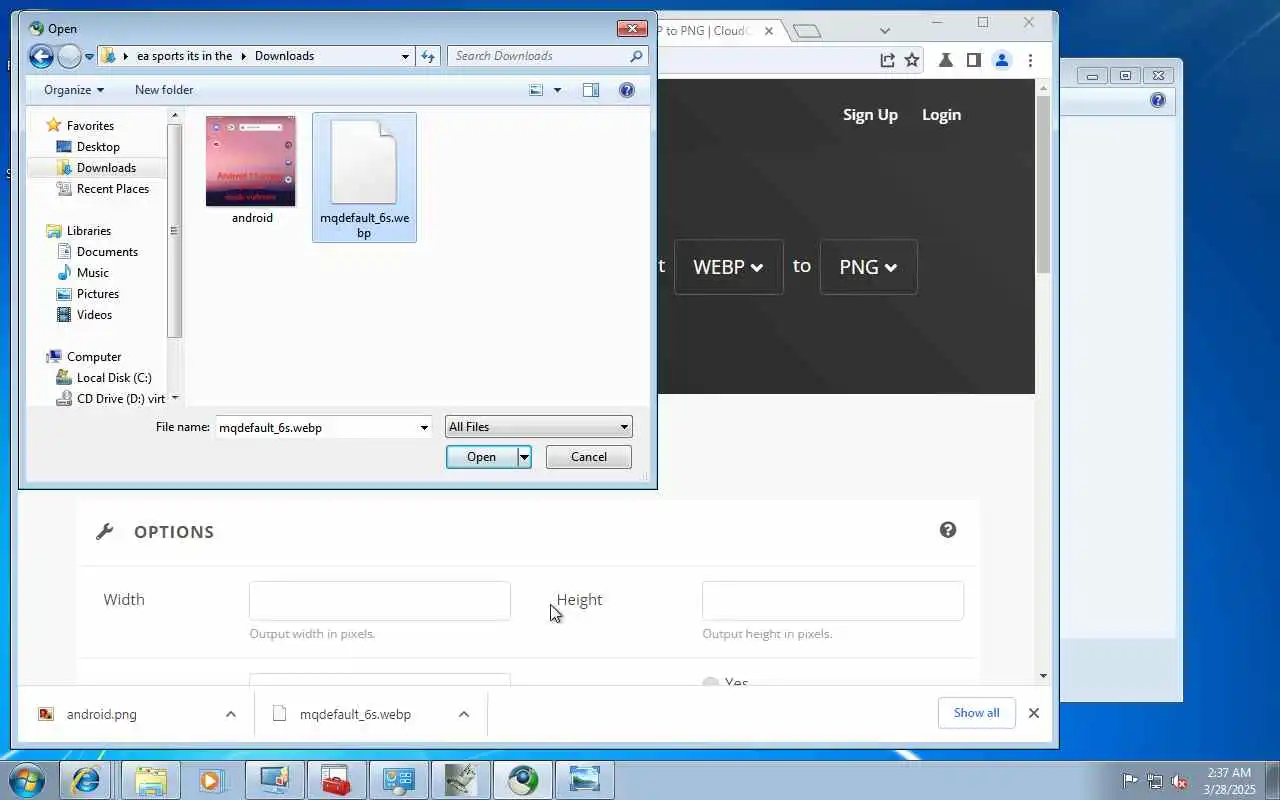This screenshot has height=800, width=1280.
Task: Toggle Chrome side panel icon
Action: 974,60
